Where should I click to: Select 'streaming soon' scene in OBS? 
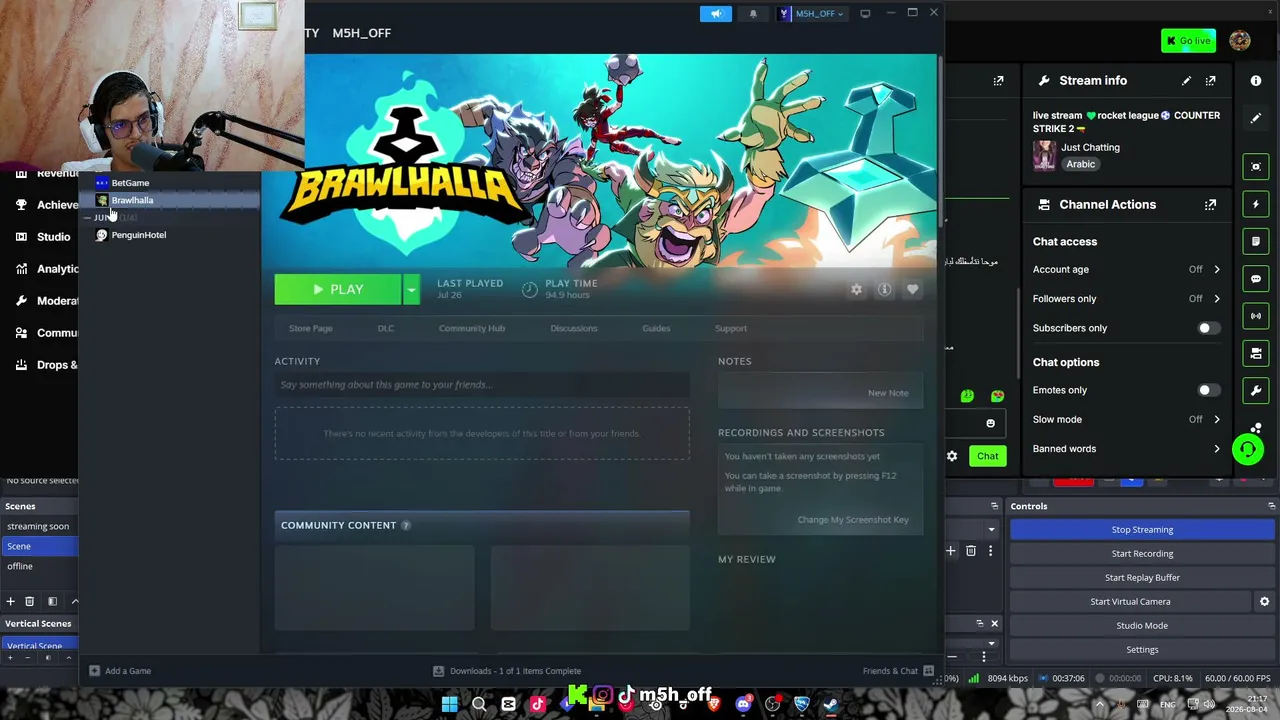pyautogui.click(x=38, y=526)
